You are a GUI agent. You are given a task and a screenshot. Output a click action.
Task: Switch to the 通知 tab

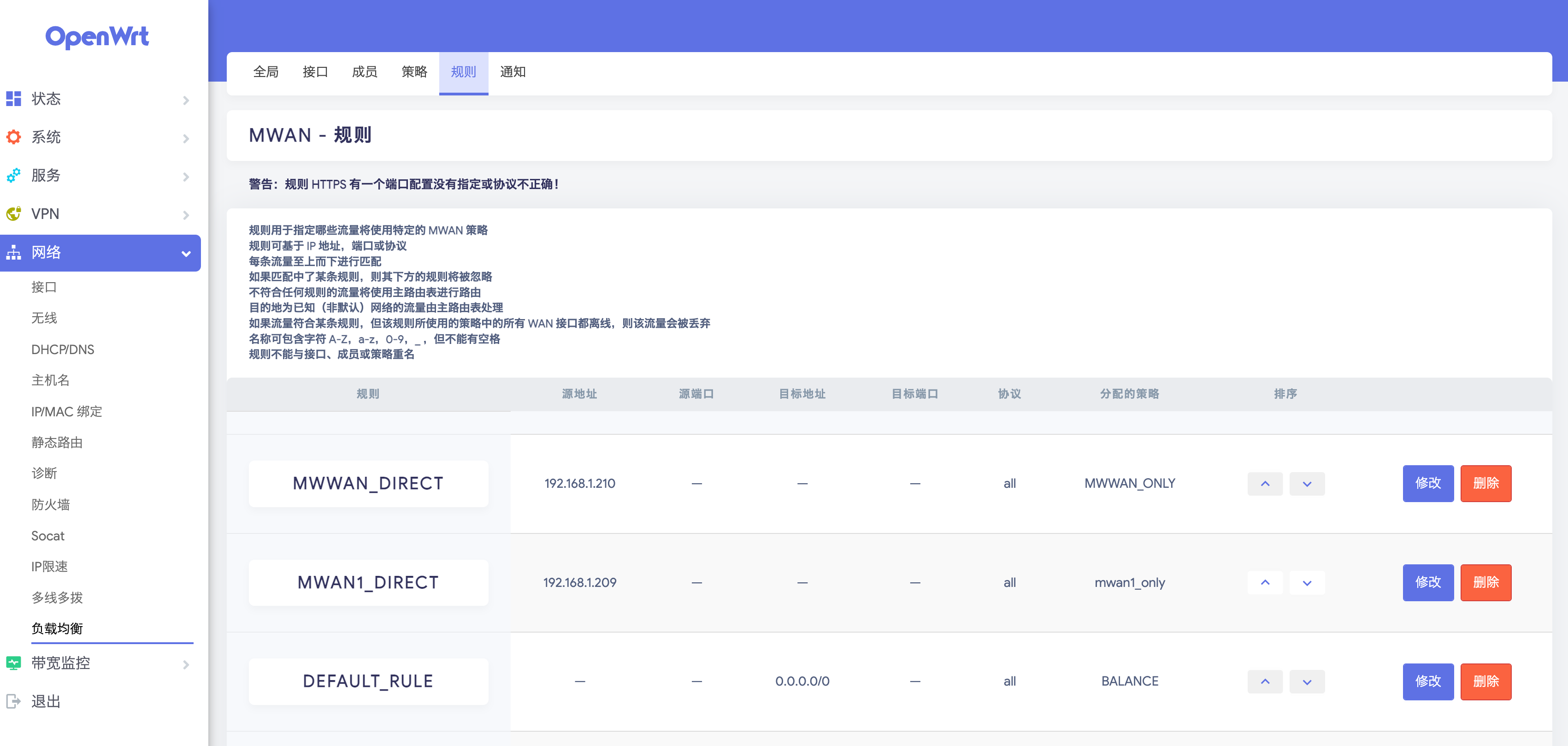[x=513, y=72]
